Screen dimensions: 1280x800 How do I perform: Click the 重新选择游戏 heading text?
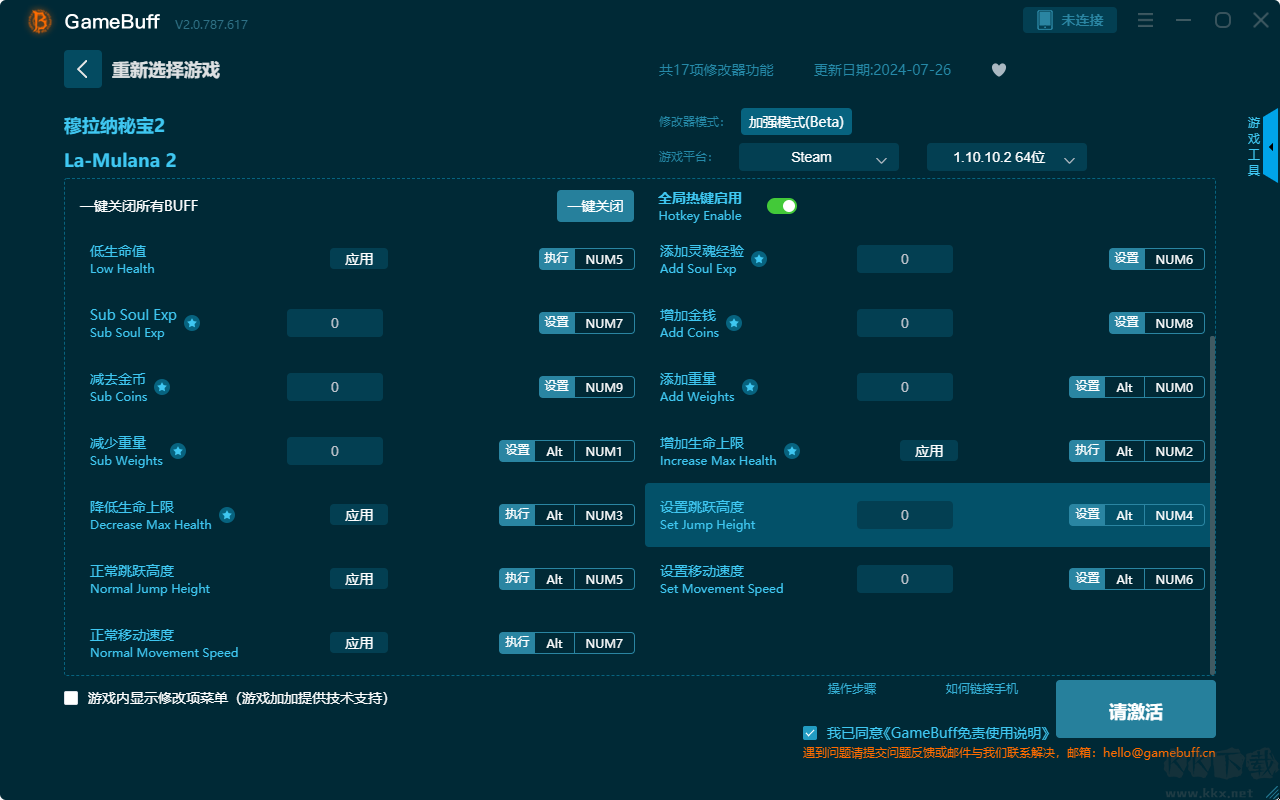click(x=166, y=70)
